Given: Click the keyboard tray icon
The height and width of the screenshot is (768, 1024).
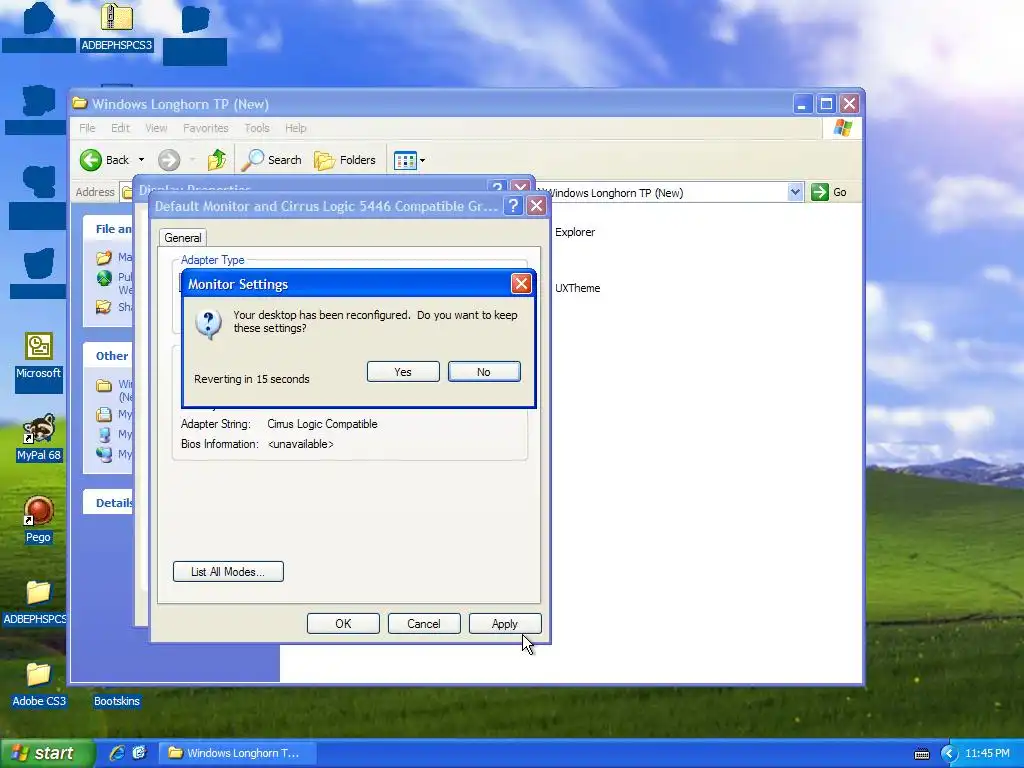Looking at the screenshot, I should click(x=921, y=754).
